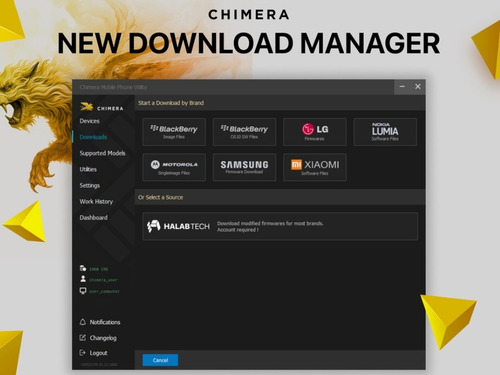Click 'Or Select a Source' heading
Viewport: 500px width, 375px height.
(x=161, y=197)
